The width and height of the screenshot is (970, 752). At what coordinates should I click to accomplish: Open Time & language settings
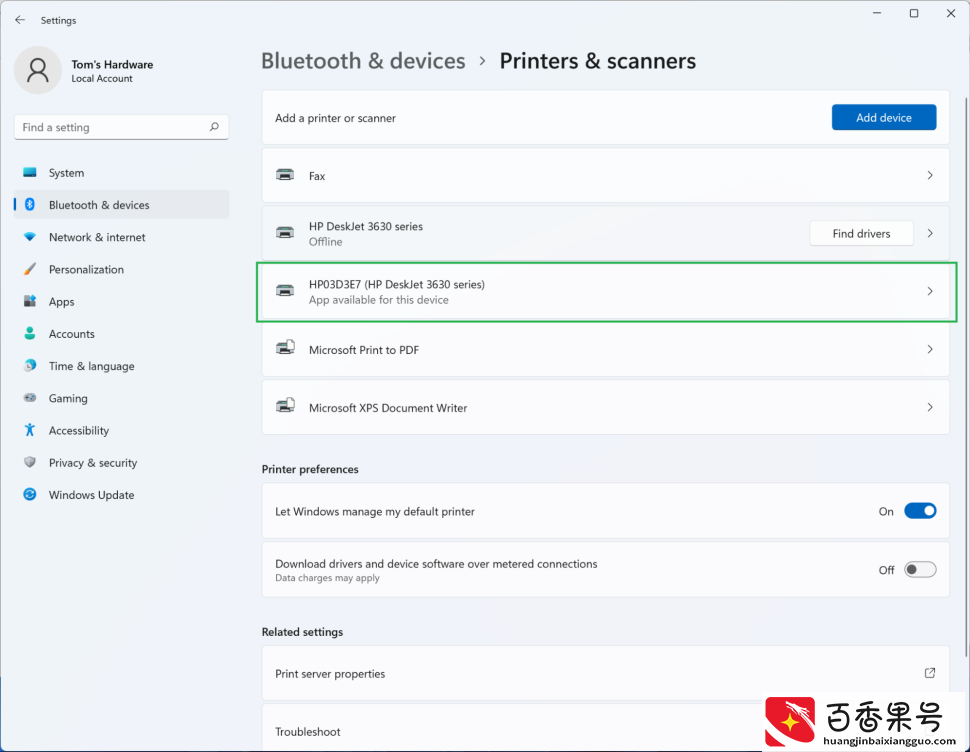click(x=121, y=365)
